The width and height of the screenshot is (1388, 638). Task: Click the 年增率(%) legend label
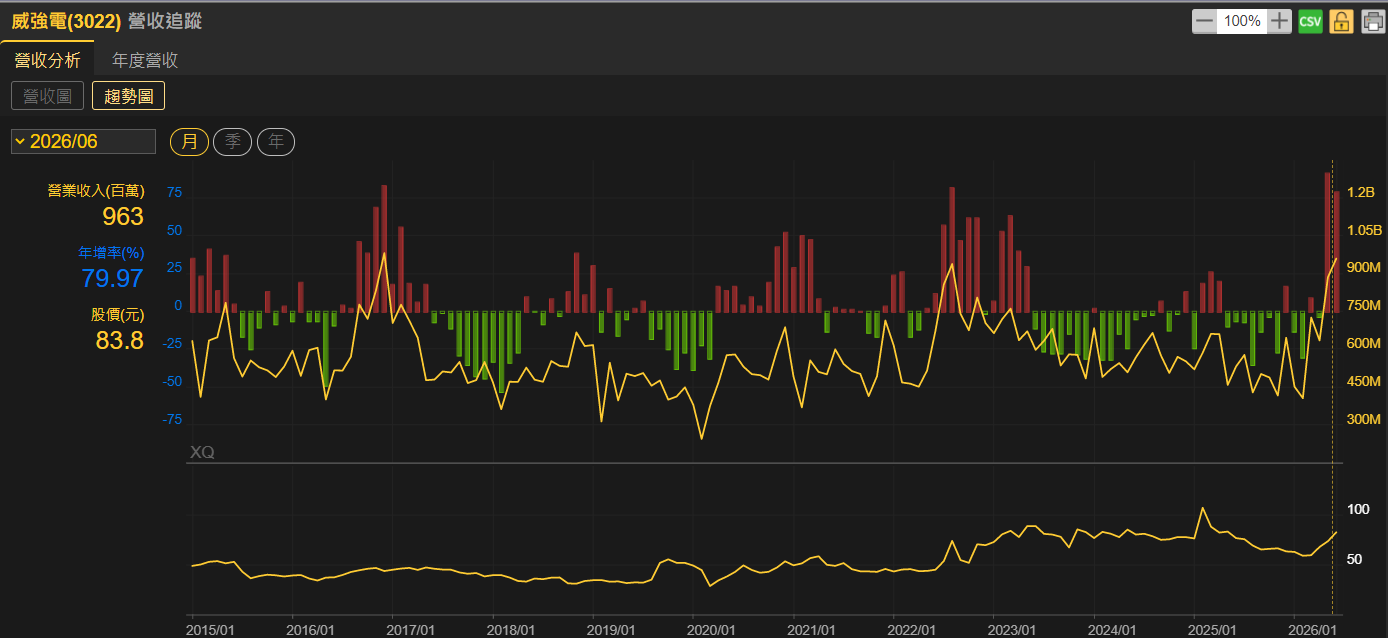click(x=111, y=253)
